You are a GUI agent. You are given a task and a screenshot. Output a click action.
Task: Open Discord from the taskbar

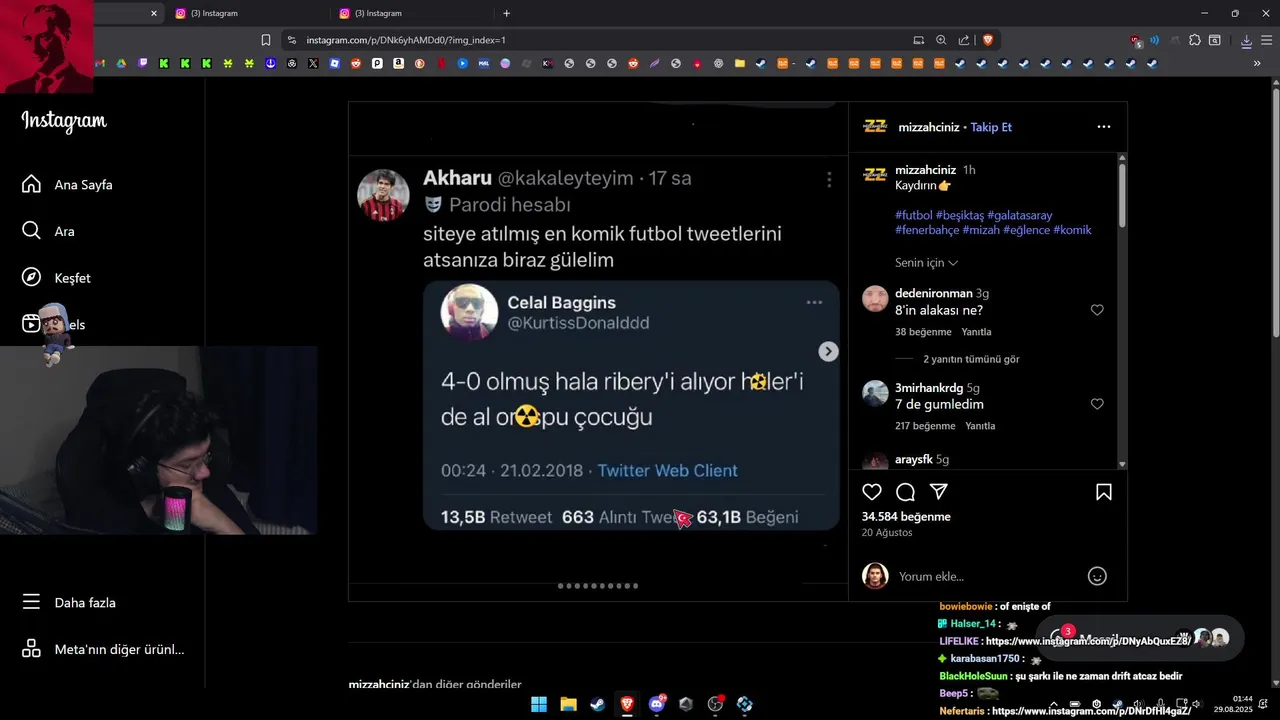657,704
